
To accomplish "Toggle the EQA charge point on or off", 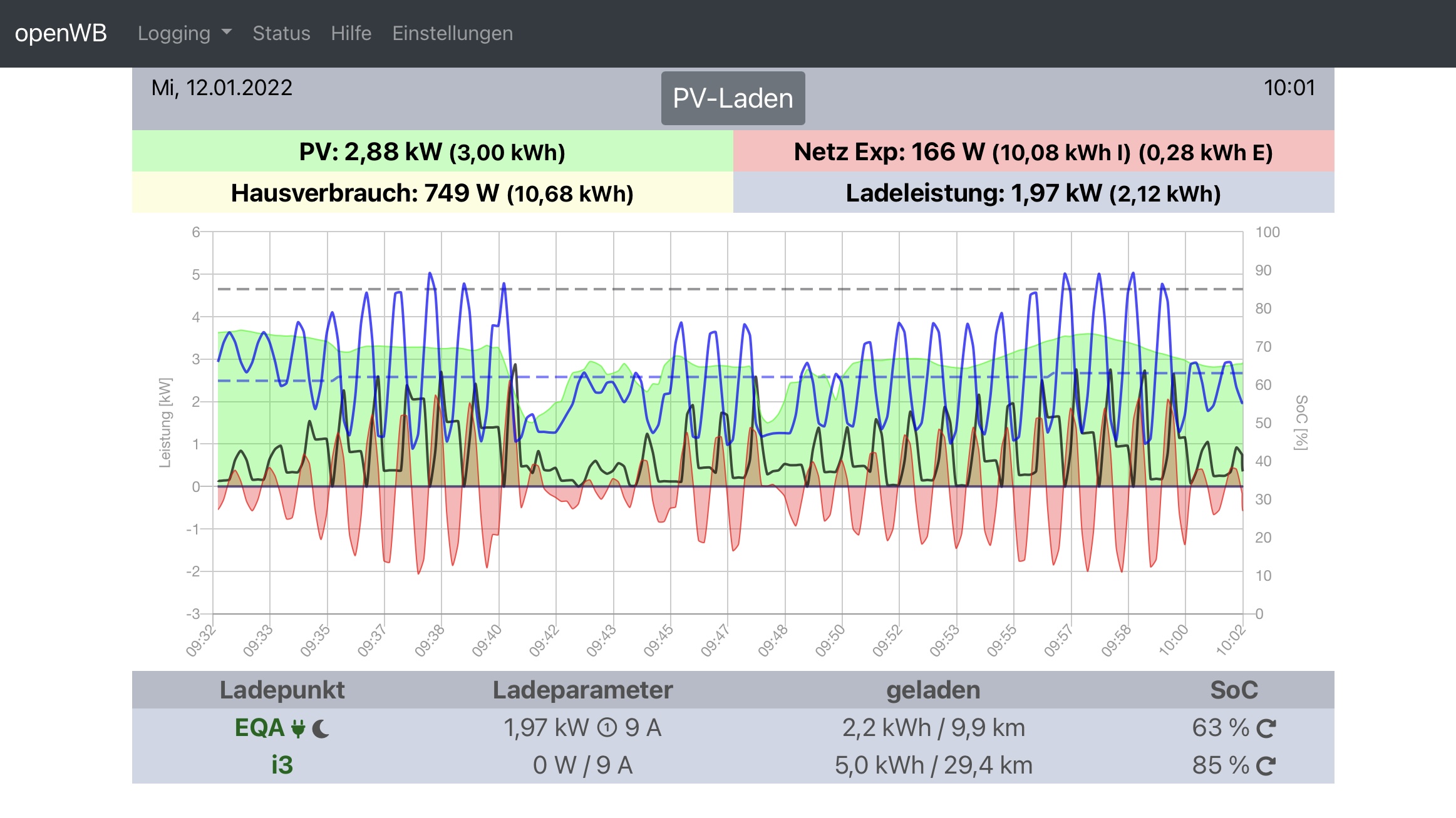I will tap(259, 728).
